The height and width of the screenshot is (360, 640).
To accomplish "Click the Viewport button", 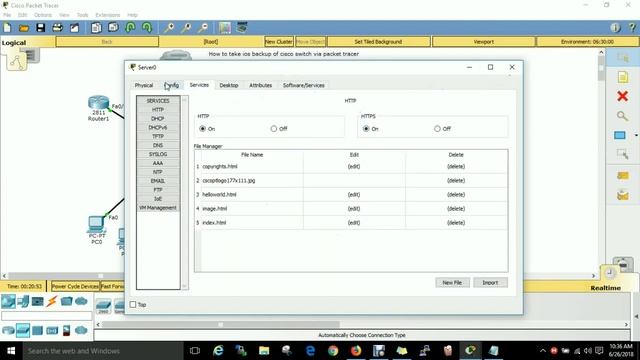I will click(484, 42).
